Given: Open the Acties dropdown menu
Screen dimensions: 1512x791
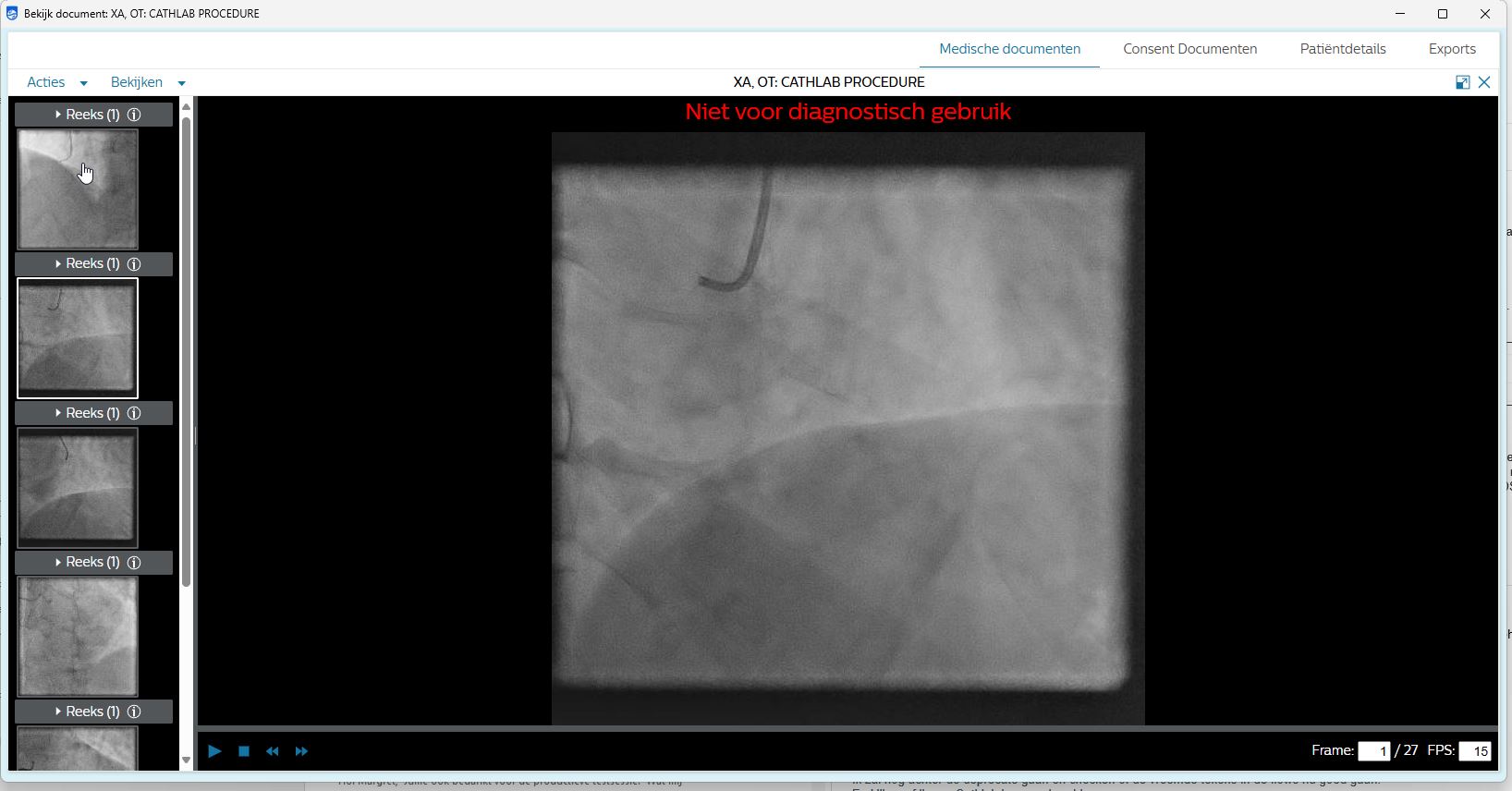Looking at the screenshot, I should [56, 82].
